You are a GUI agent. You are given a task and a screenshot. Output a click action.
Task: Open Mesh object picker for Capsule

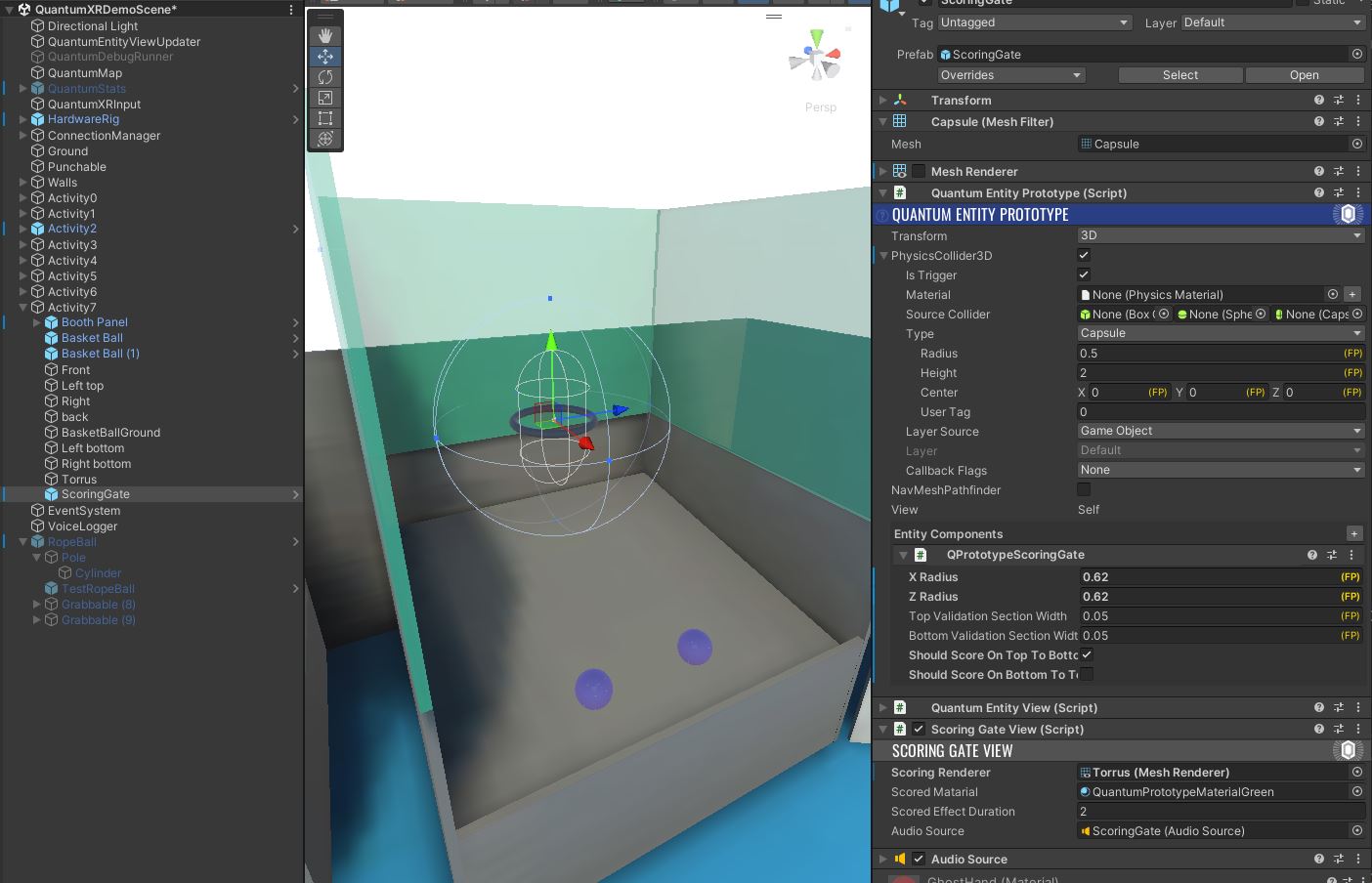(1357, 144)
